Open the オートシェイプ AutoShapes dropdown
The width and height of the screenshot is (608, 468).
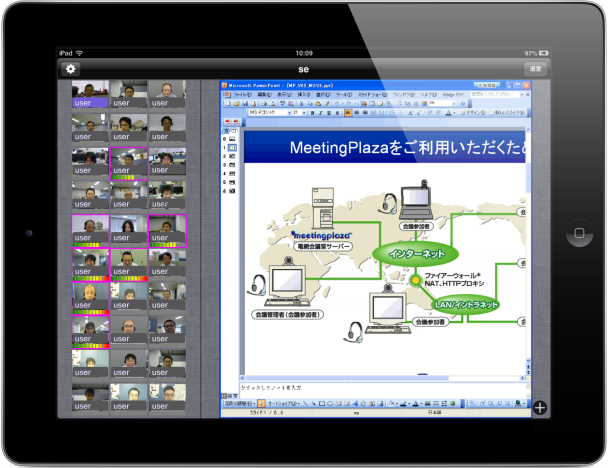283,403
